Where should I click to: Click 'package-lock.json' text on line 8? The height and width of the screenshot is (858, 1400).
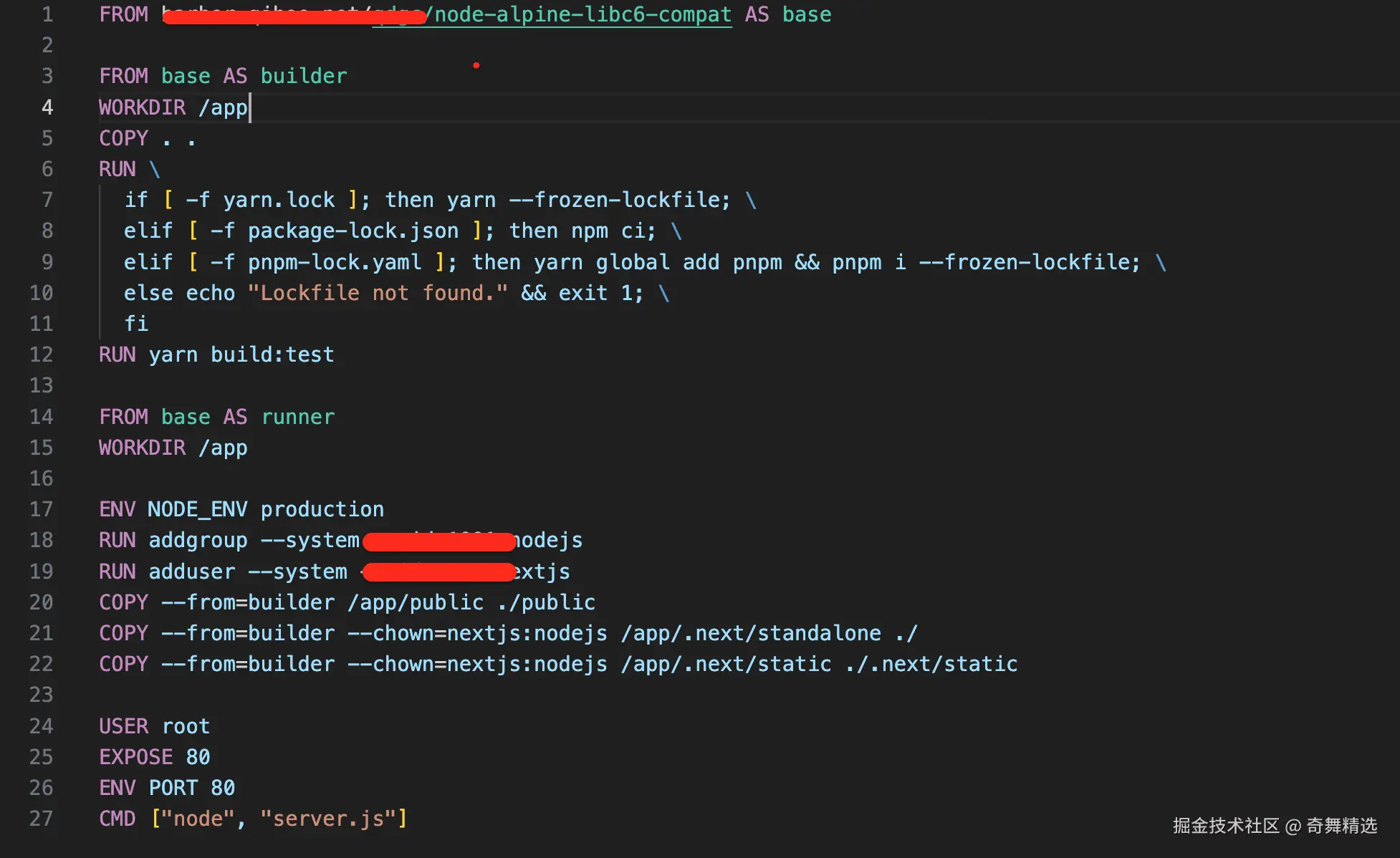353,231
